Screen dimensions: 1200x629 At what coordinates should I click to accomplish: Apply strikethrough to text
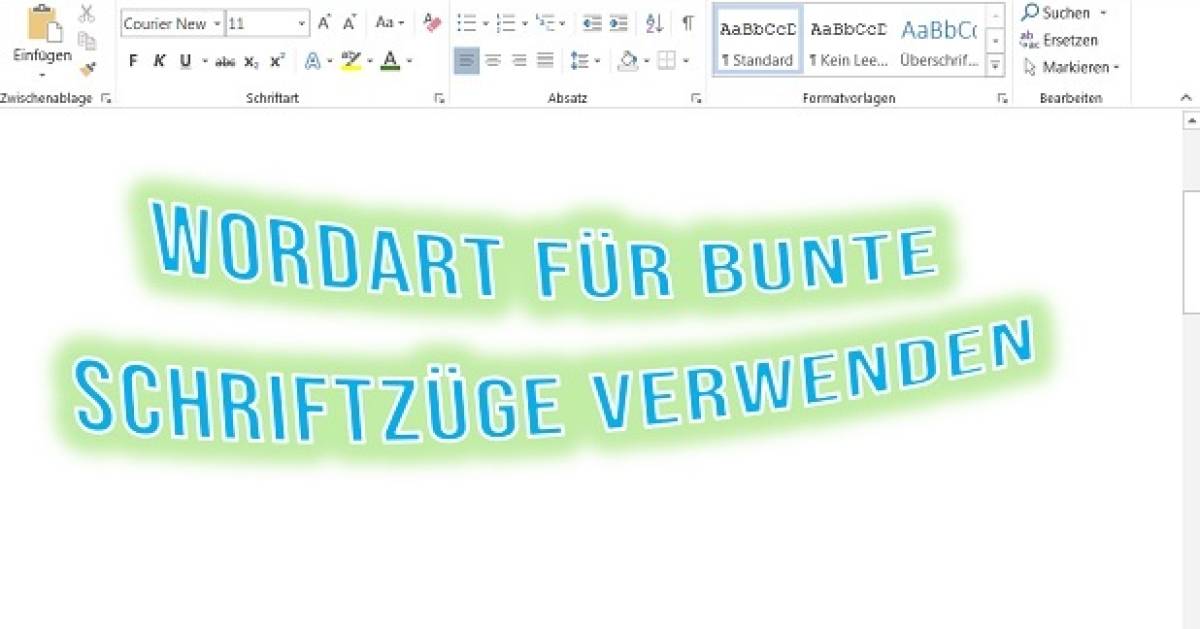(x=225, y=61)
